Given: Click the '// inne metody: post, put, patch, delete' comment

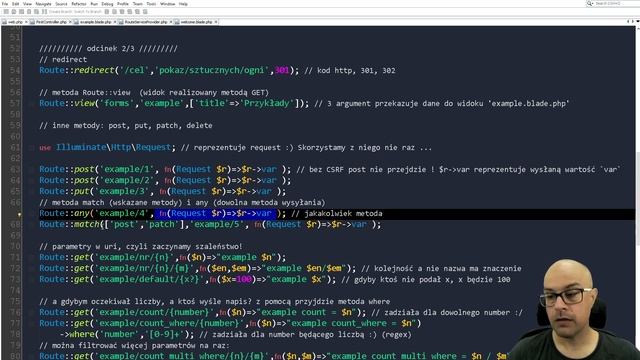Looking at the screenshot, I should pos(126,126).
